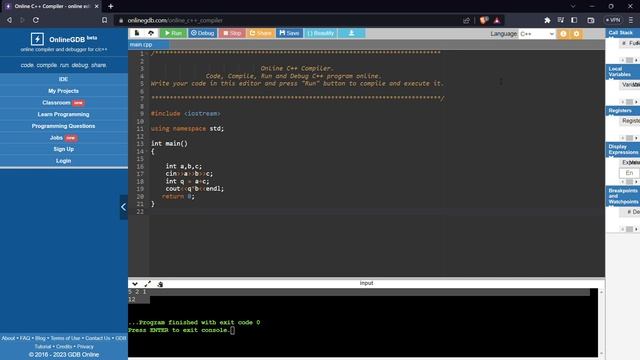Viewport: 640px width, 360px height.
Task: Open the Privacy footer link
Action: pos(85,347)
